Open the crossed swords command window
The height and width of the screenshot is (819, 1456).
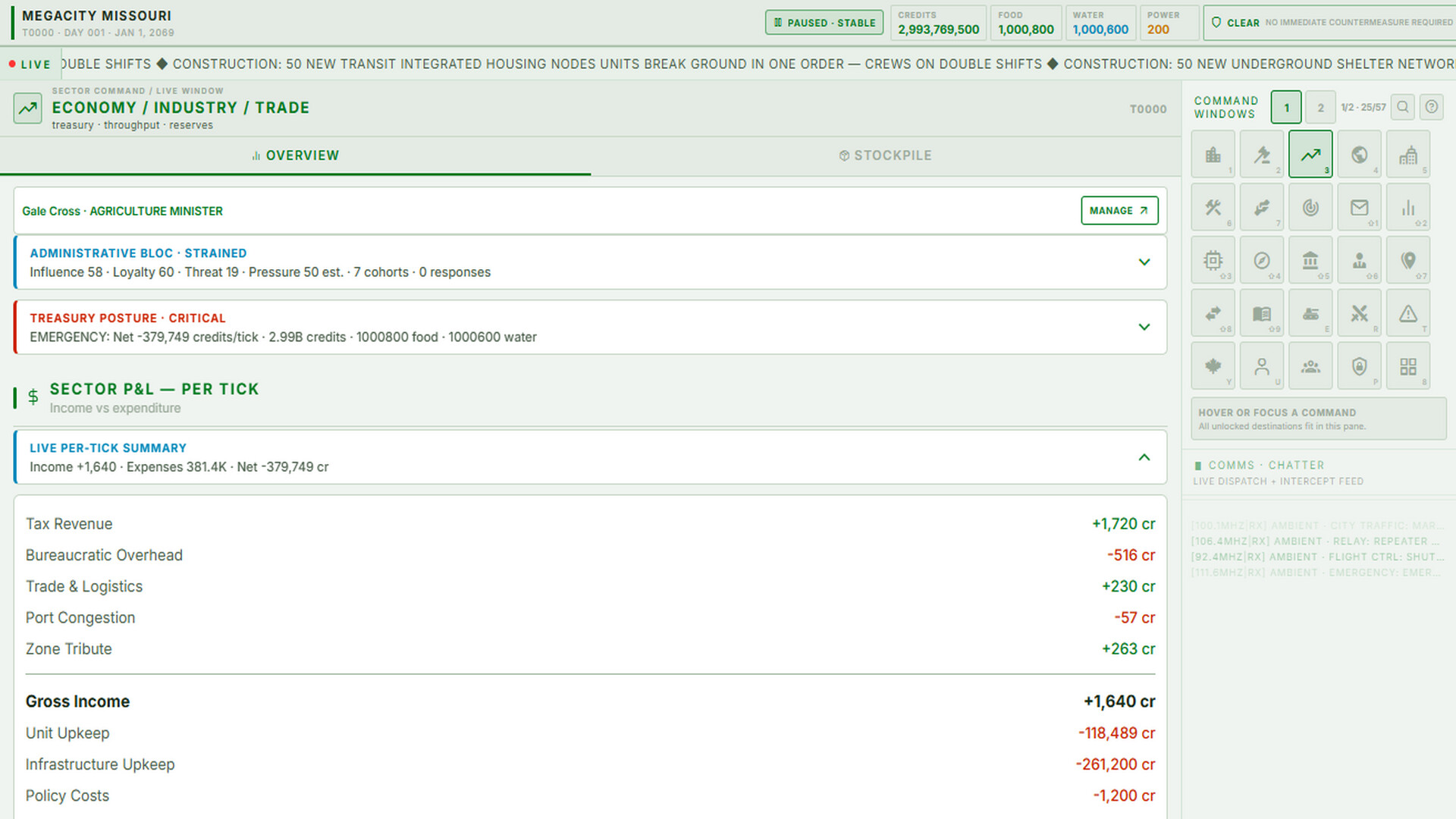coord(1360,313)
